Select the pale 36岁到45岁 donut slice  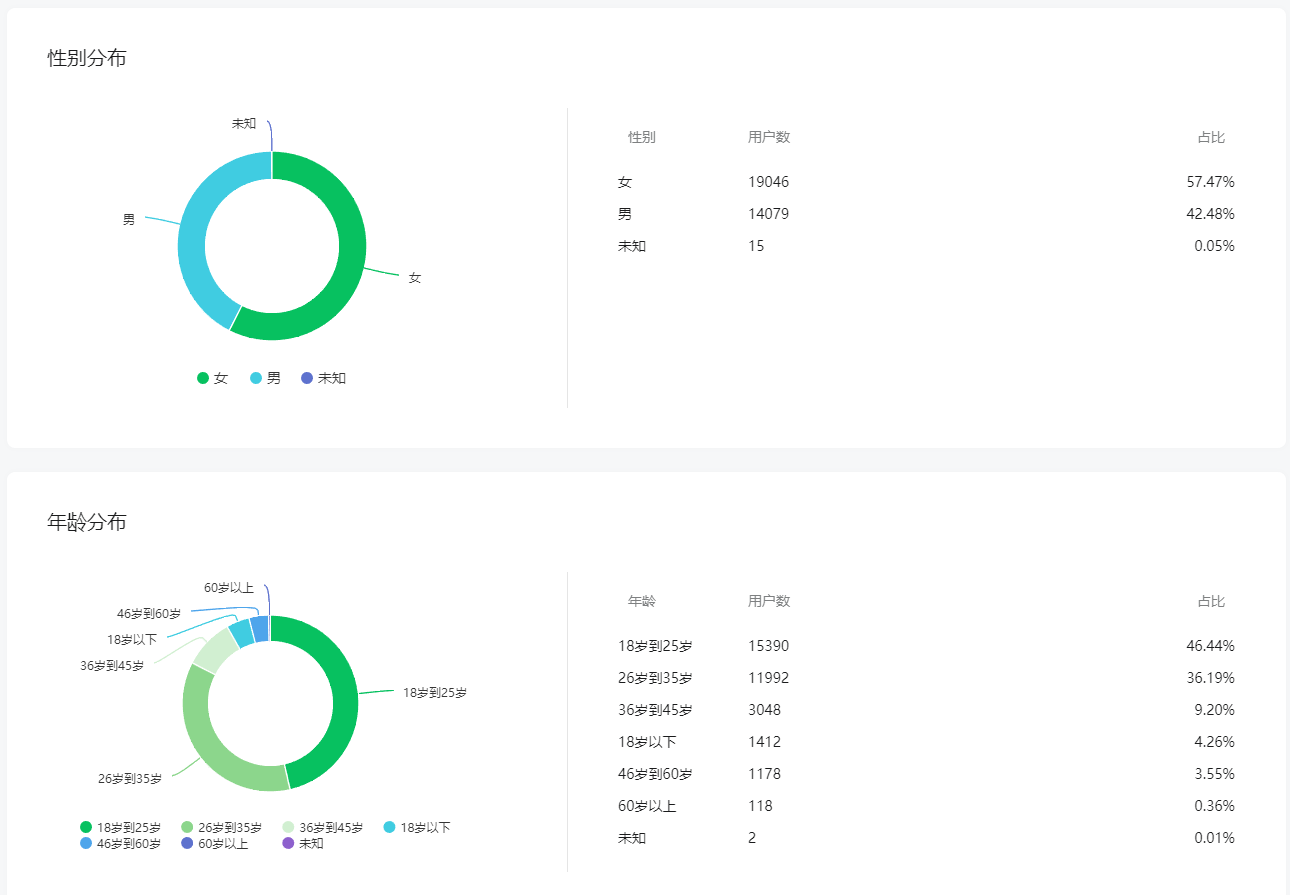pos(214,649)
